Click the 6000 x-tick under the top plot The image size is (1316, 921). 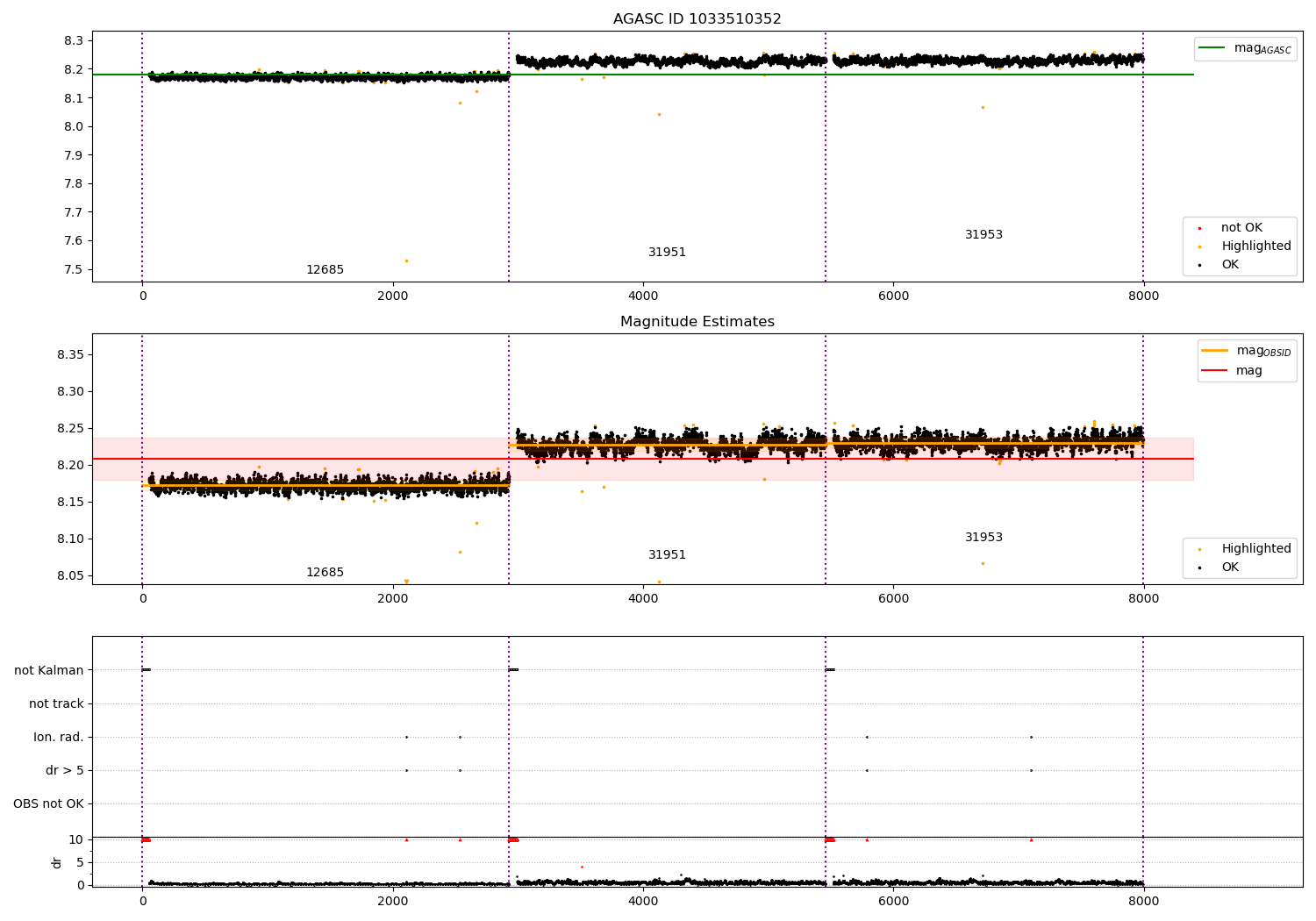pos(893,296)
